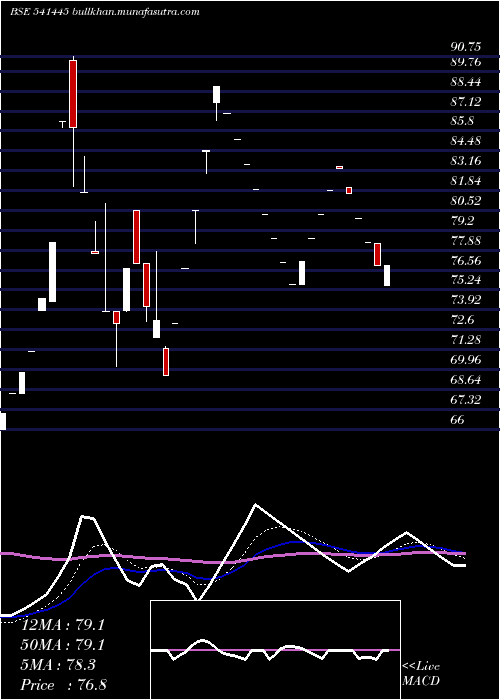Click the <<Live MACD label
Viewport: 500px width, 700px height.
point(421,673)
